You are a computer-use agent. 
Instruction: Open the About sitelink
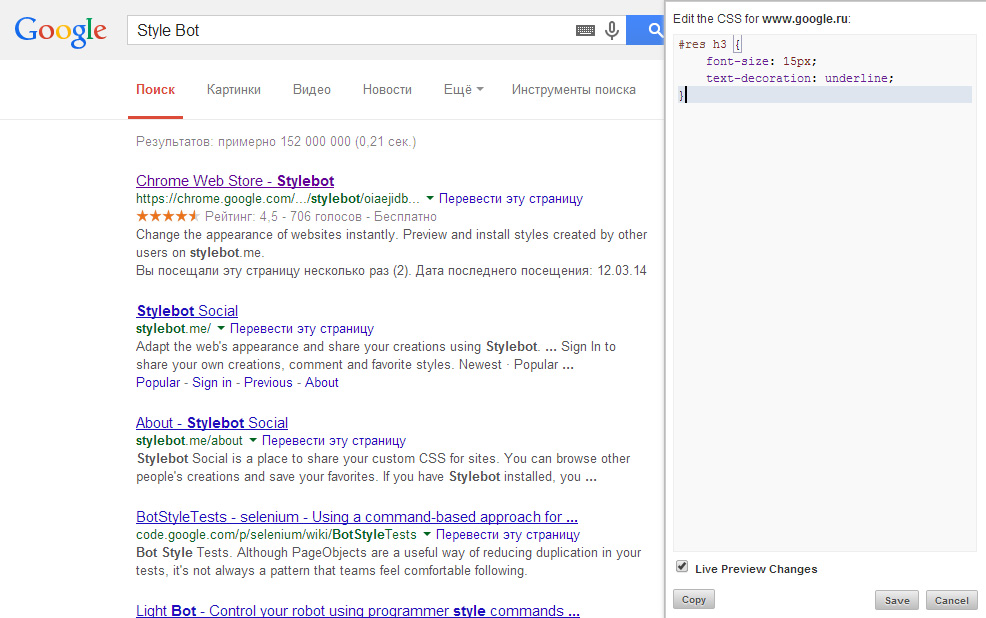click(322, 382)
